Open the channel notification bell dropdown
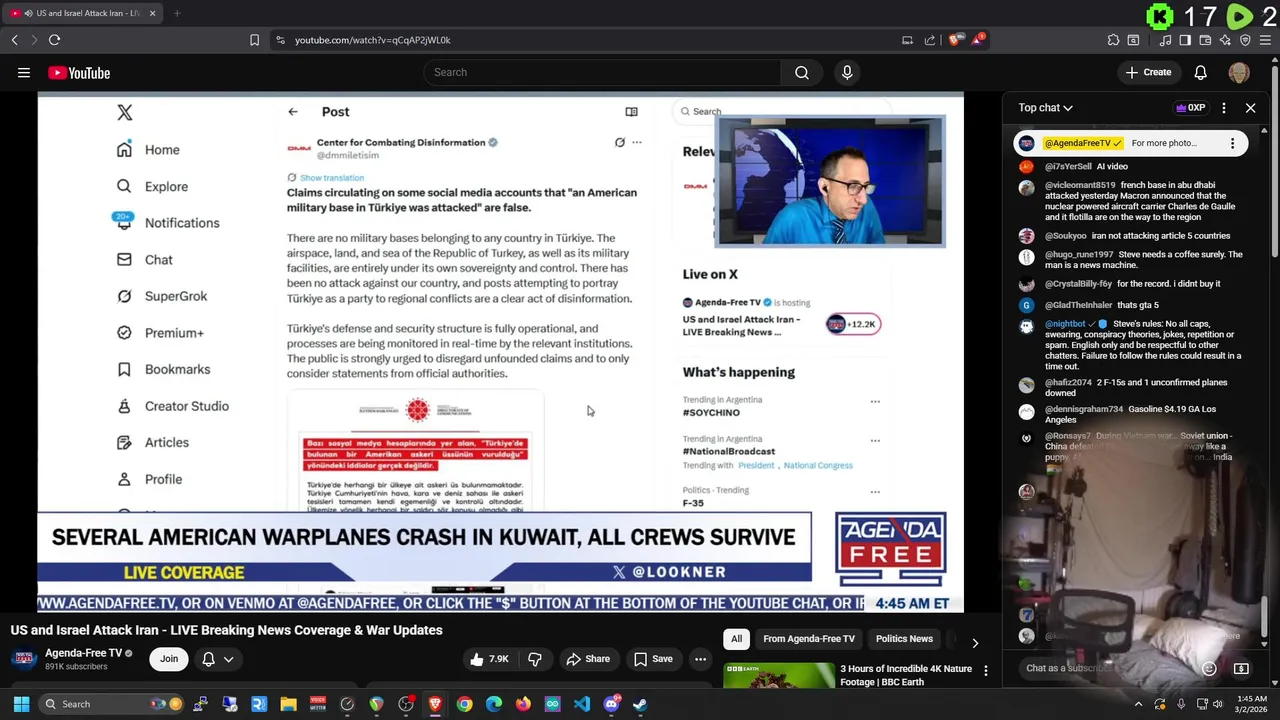1280x720 pixels. (218, 659)
